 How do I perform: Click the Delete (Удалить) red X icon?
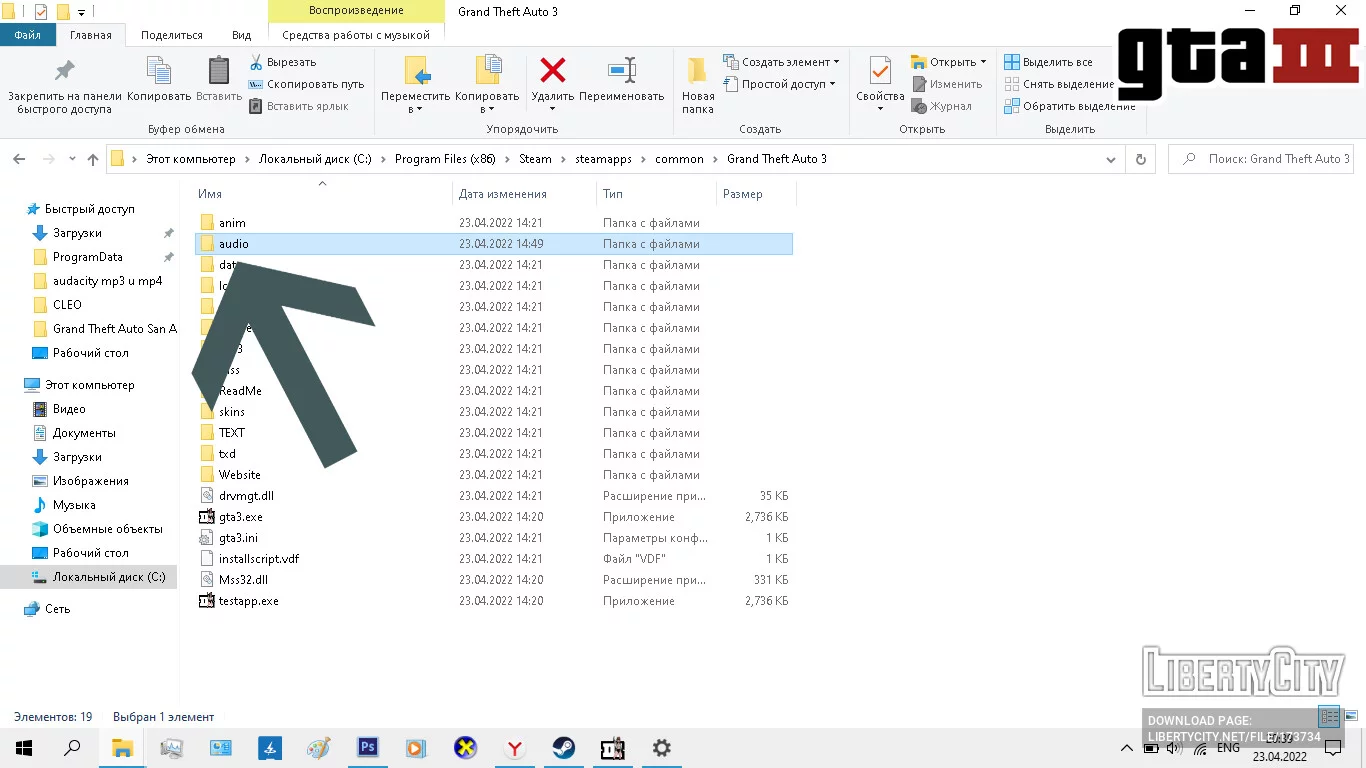click(x=552, y=73)
